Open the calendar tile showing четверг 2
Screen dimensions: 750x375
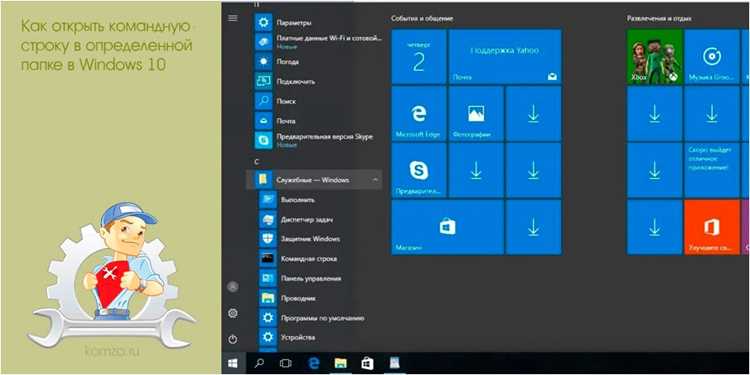pyautogui.click(x=419, y=56)
